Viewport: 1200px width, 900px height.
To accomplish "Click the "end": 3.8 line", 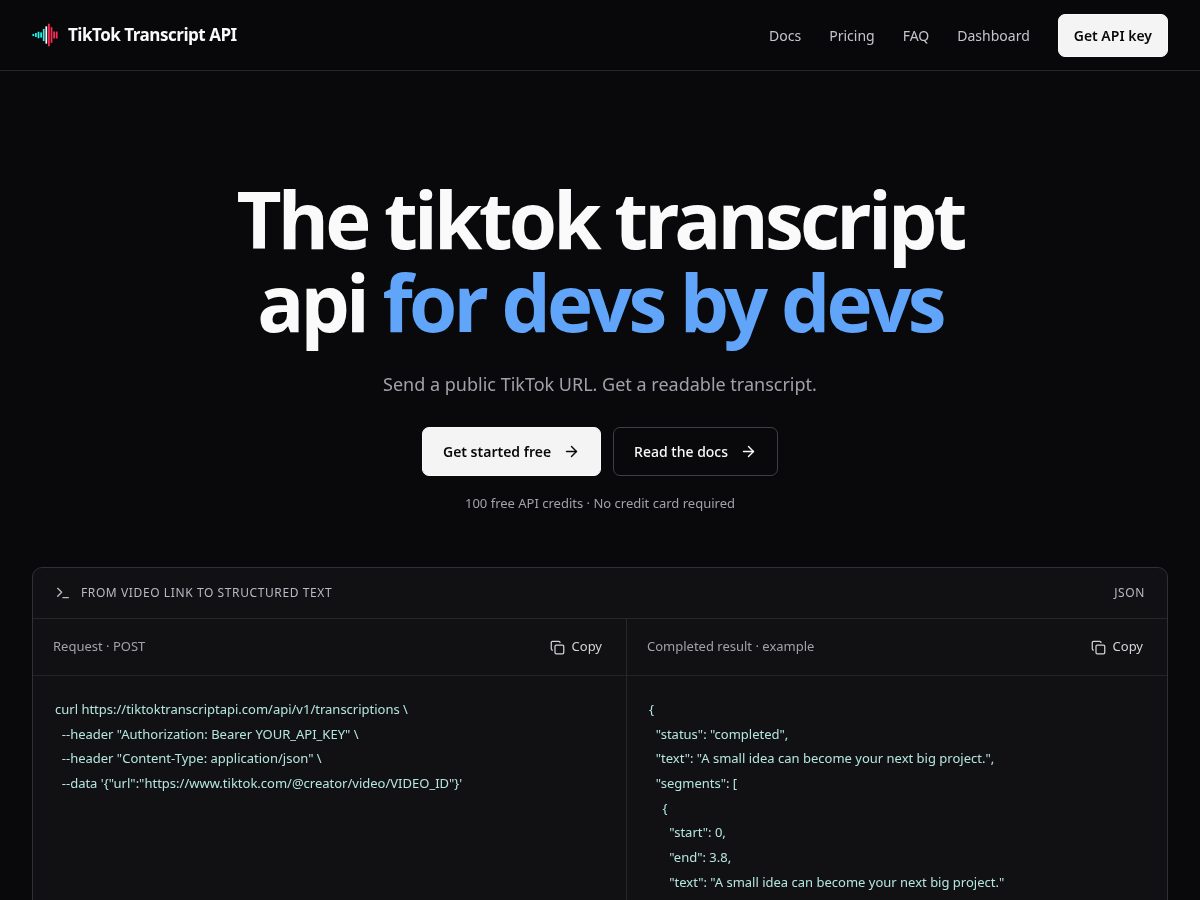I will (x=700, y=857).
